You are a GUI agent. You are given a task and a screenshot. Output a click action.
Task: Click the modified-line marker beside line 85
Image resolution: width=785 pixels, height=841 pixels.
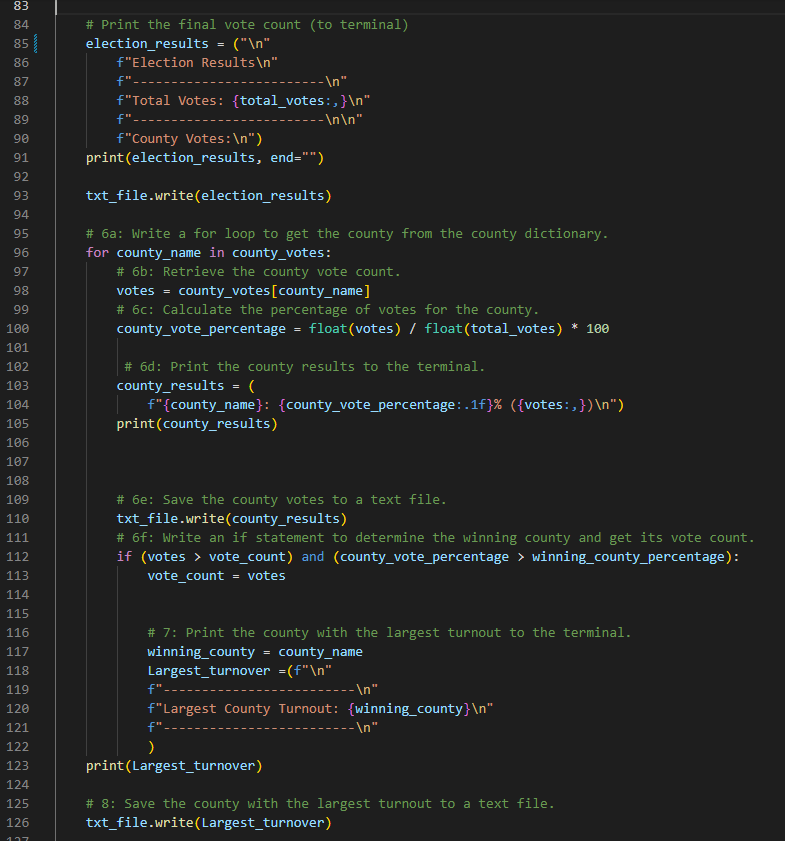click(x=36, y=43)
